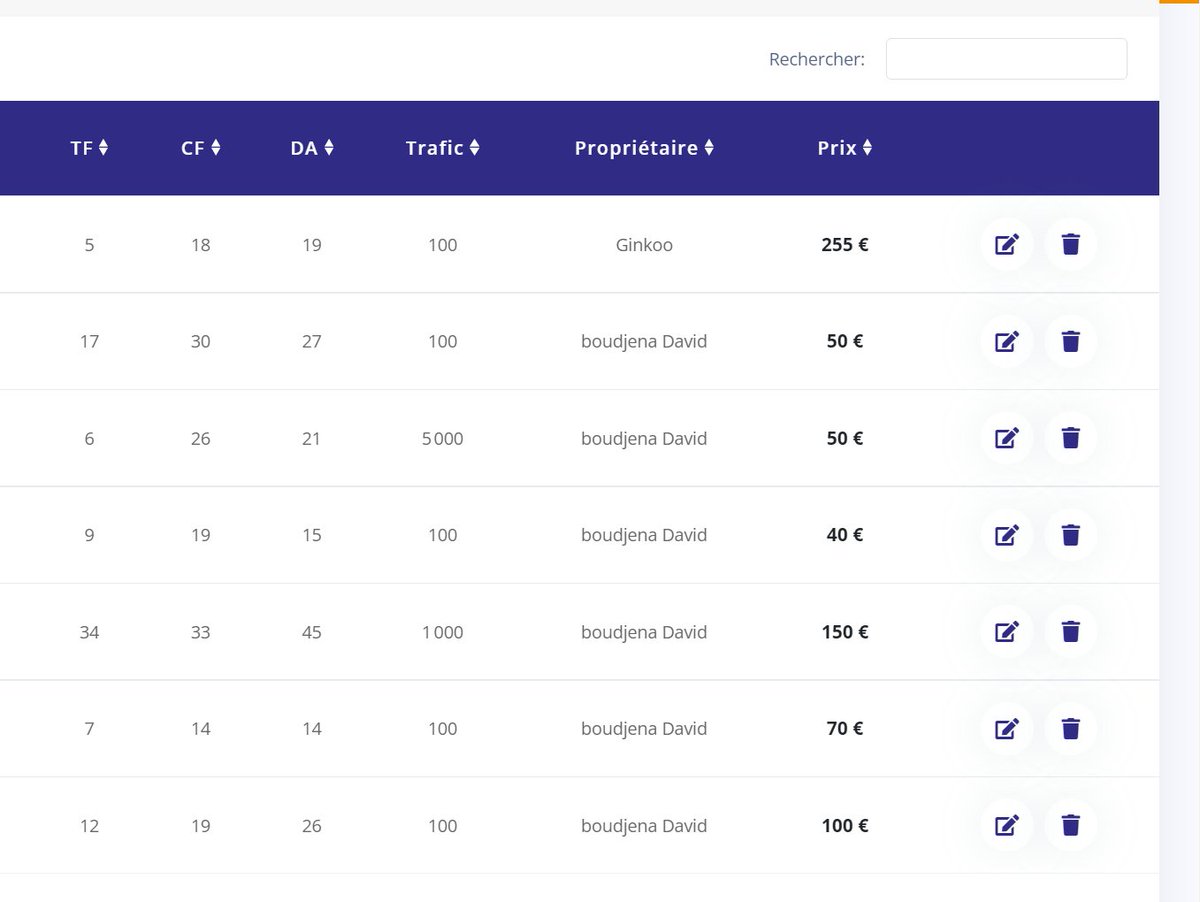
Task: Click the Prix sort arrows
Action: [866, 147]
